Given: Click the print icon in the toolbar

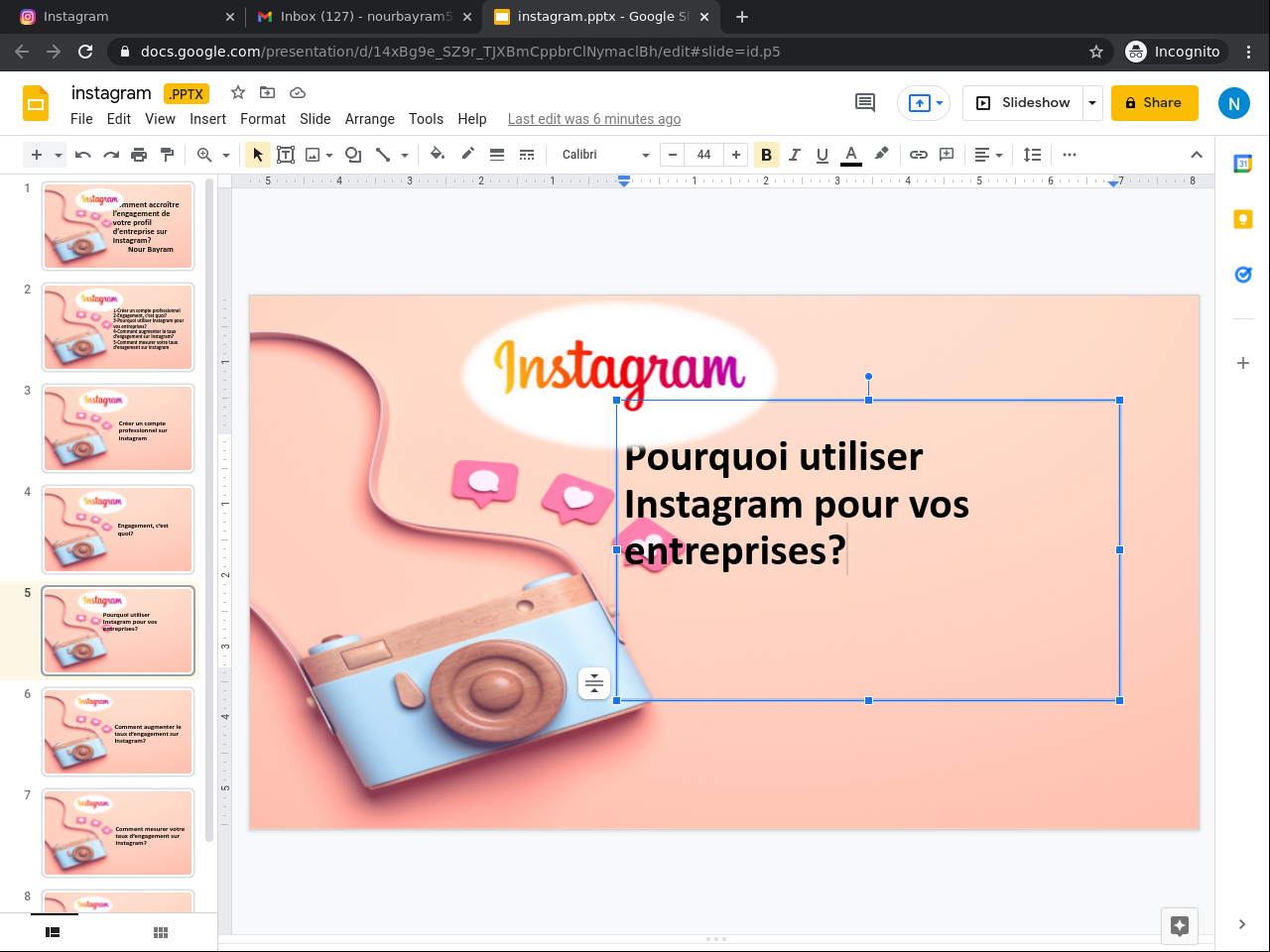Looking at the screenshot, I should [139, 155].
